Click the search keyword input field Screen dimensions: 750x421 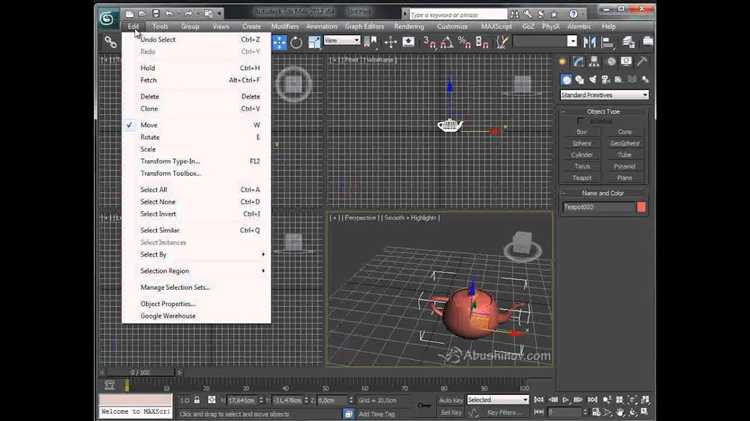(458, 15)
